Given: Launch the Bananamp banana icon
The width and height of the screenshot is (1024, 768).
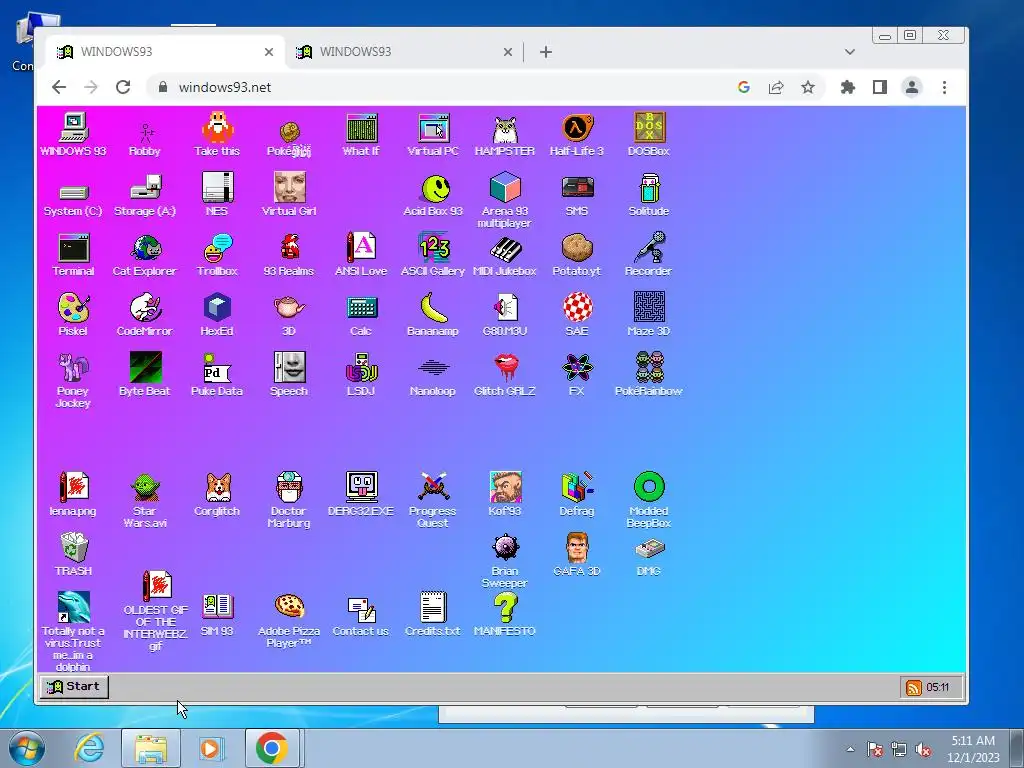Looking at the screenshot, I should (434, 308).
